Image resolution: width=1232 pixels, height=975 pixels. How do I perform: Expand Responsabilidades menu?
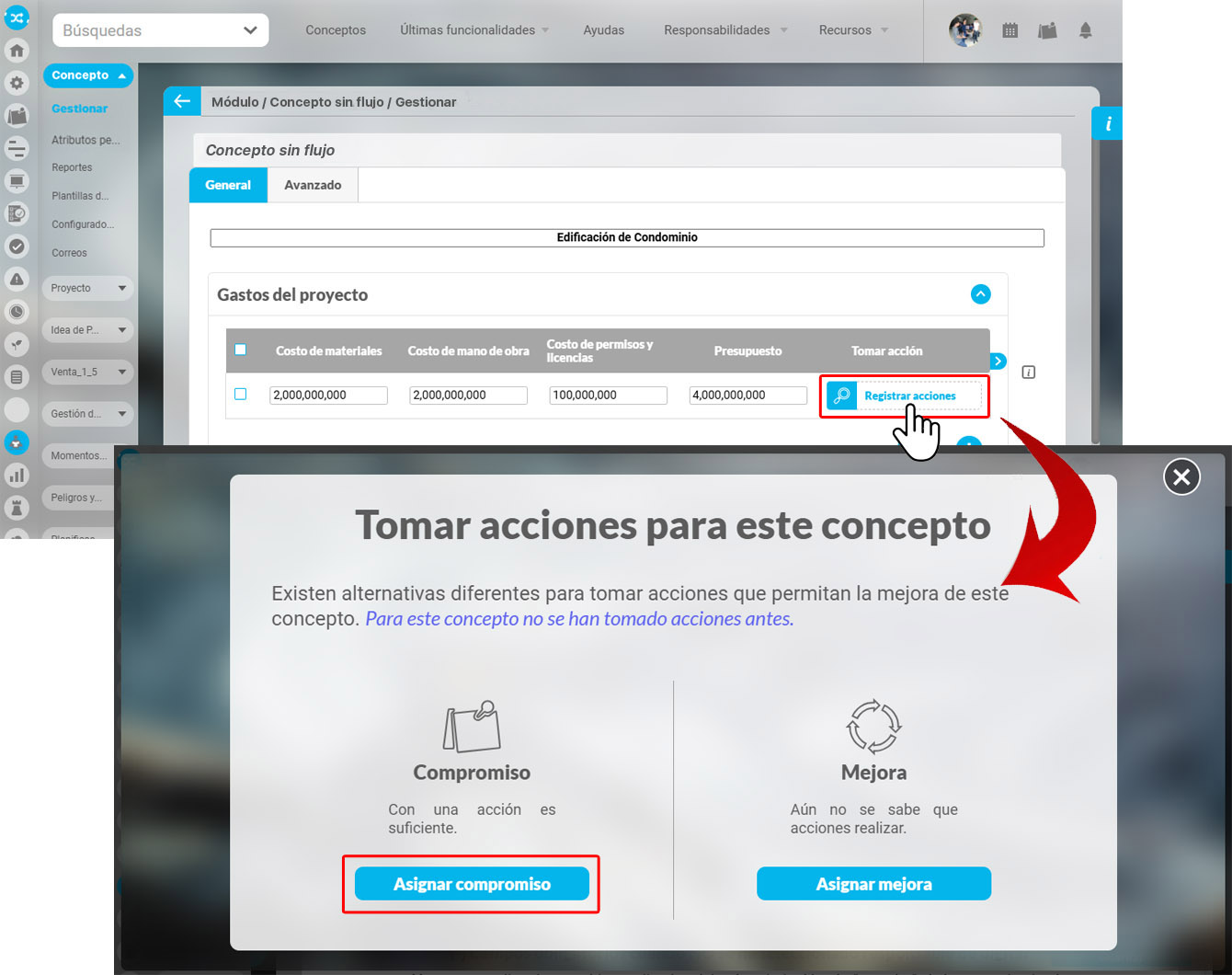[725, 30]
